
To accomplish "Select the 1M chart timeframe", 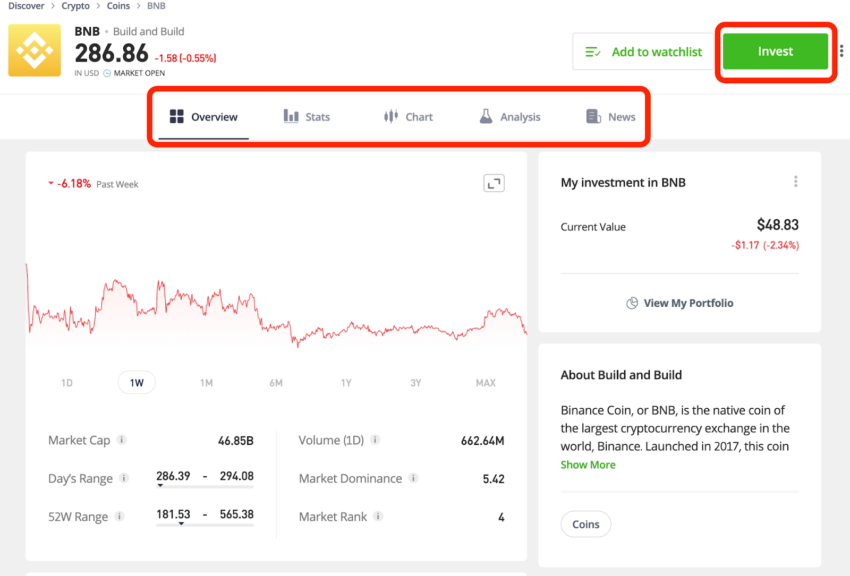I will pos(206,383).
